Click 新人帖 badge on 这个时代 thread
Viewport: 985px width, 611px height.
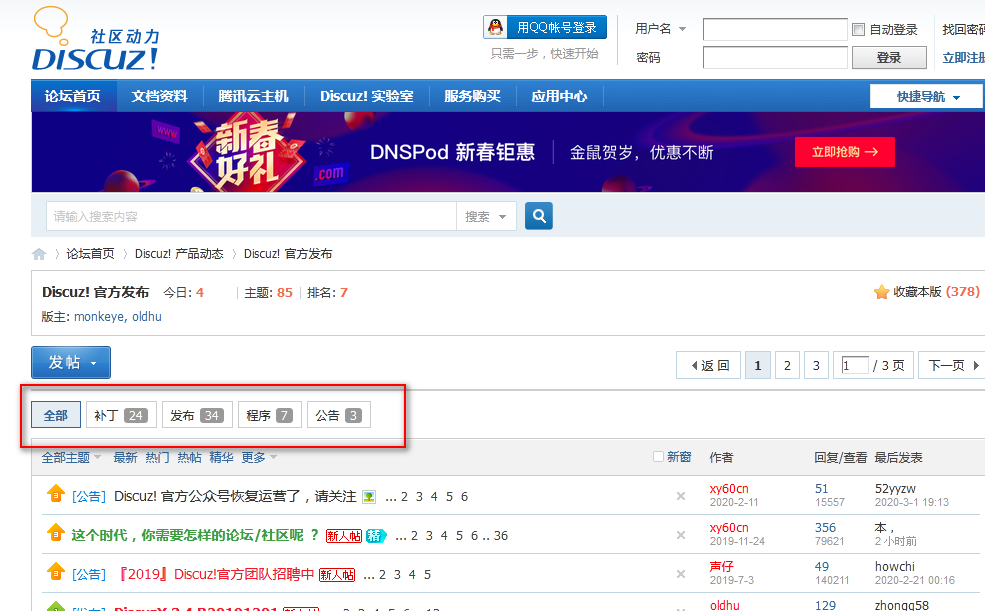coord(344,536)
